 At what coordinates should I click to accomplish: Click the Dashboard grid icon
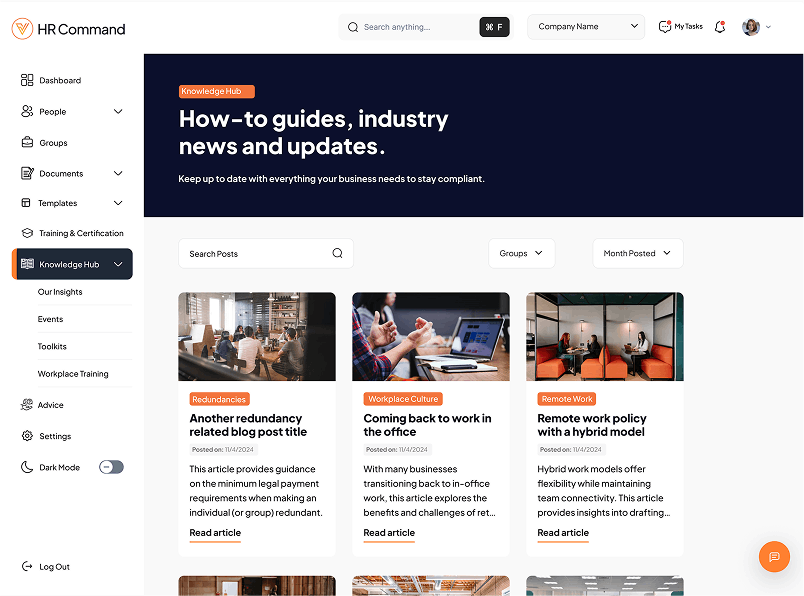click(x=27, y=80)
